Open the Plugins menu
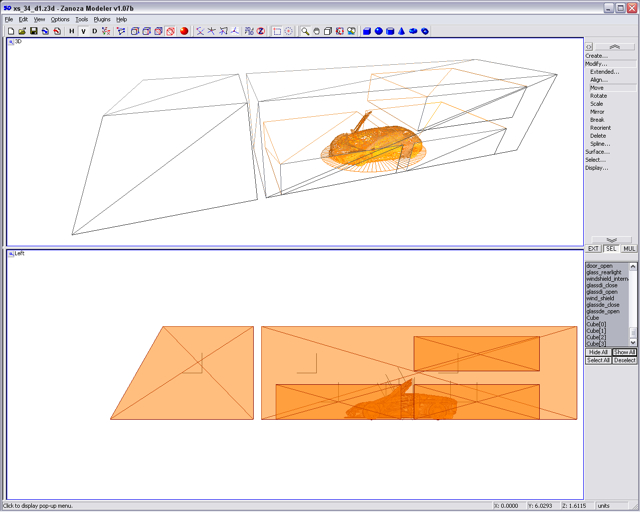The height and width of the screenshot is (512, 640). coord(102,19)
